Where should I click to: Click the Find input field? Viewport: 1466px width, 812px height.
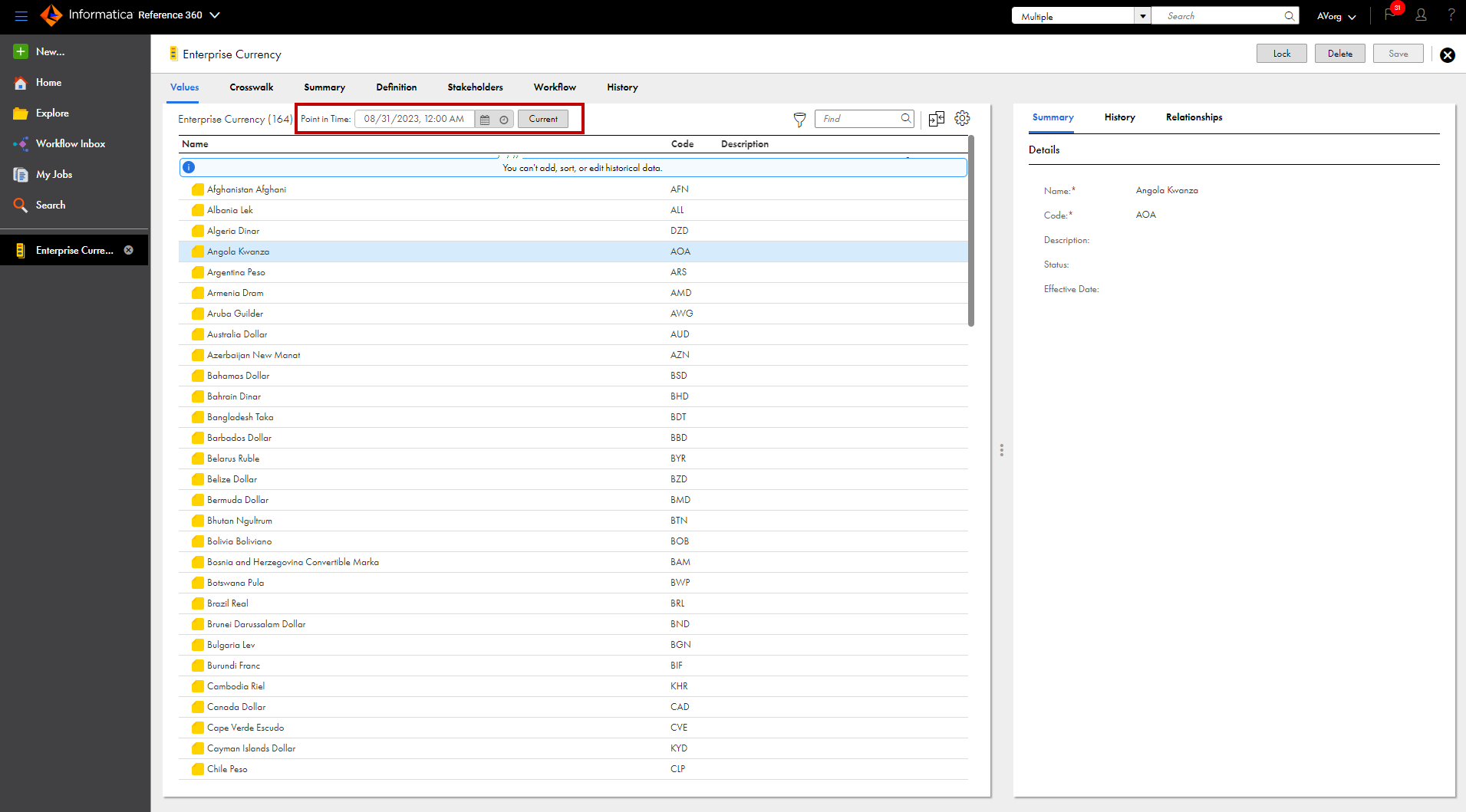click(x=859, y=119)
